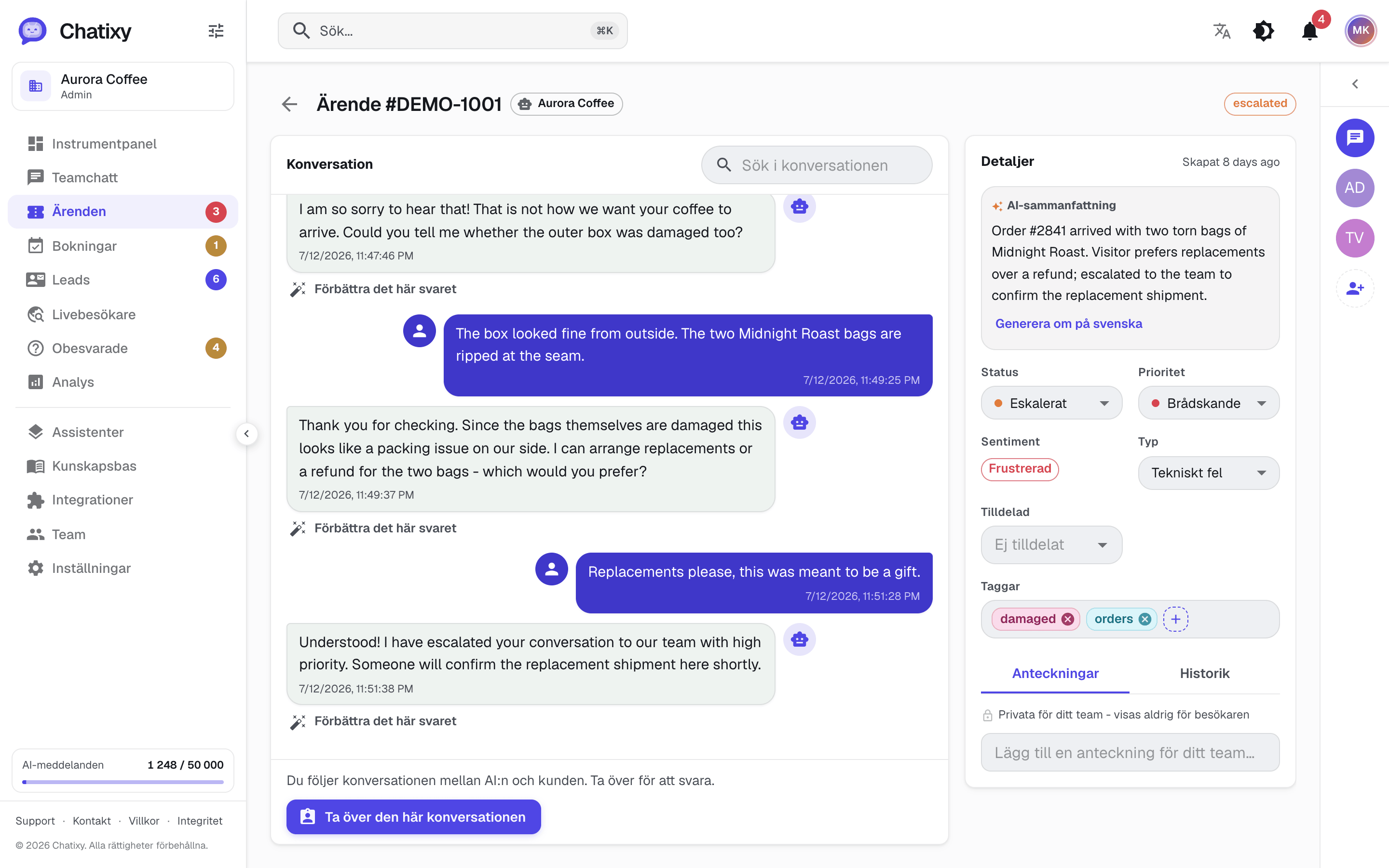Click Ta över den här konversationen button
Image resolution: width=1389 pixels, height=868 pixels.
[x=413, y=816]
